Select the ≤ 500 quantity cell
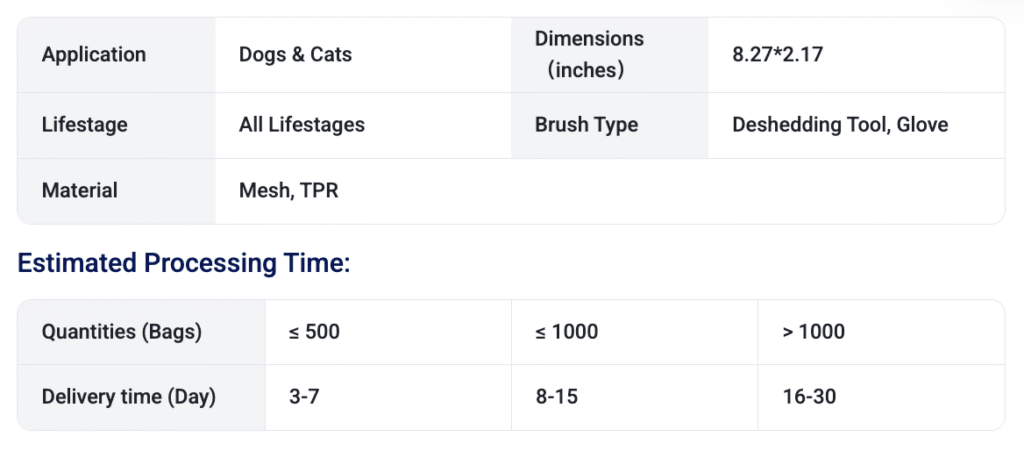This screenshot has width=1024, height=451. [x=314, y=331]
